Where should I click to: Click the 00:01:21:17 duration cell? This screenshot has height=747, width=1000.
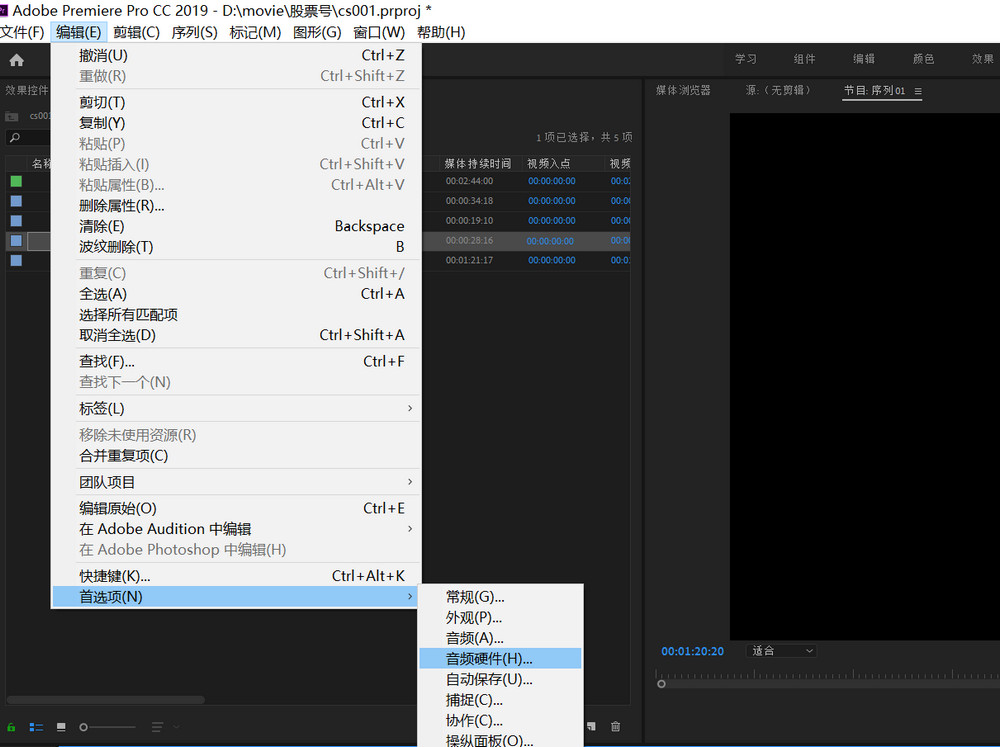(469, 260)
